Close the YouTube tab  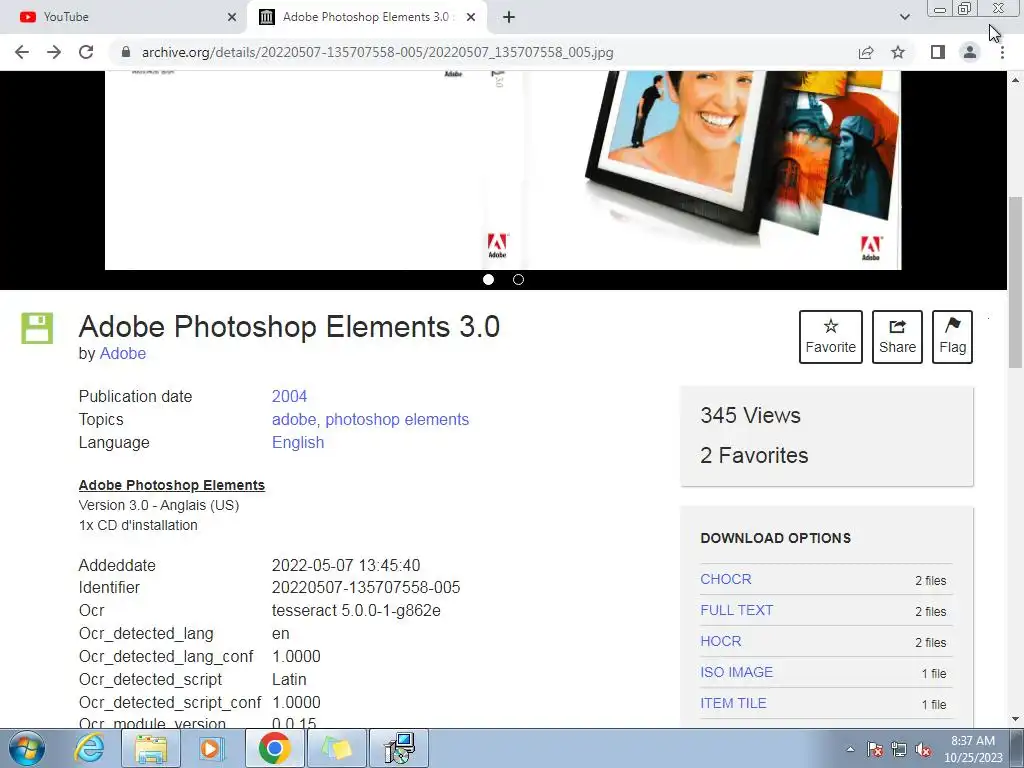(x=232, y=17)
